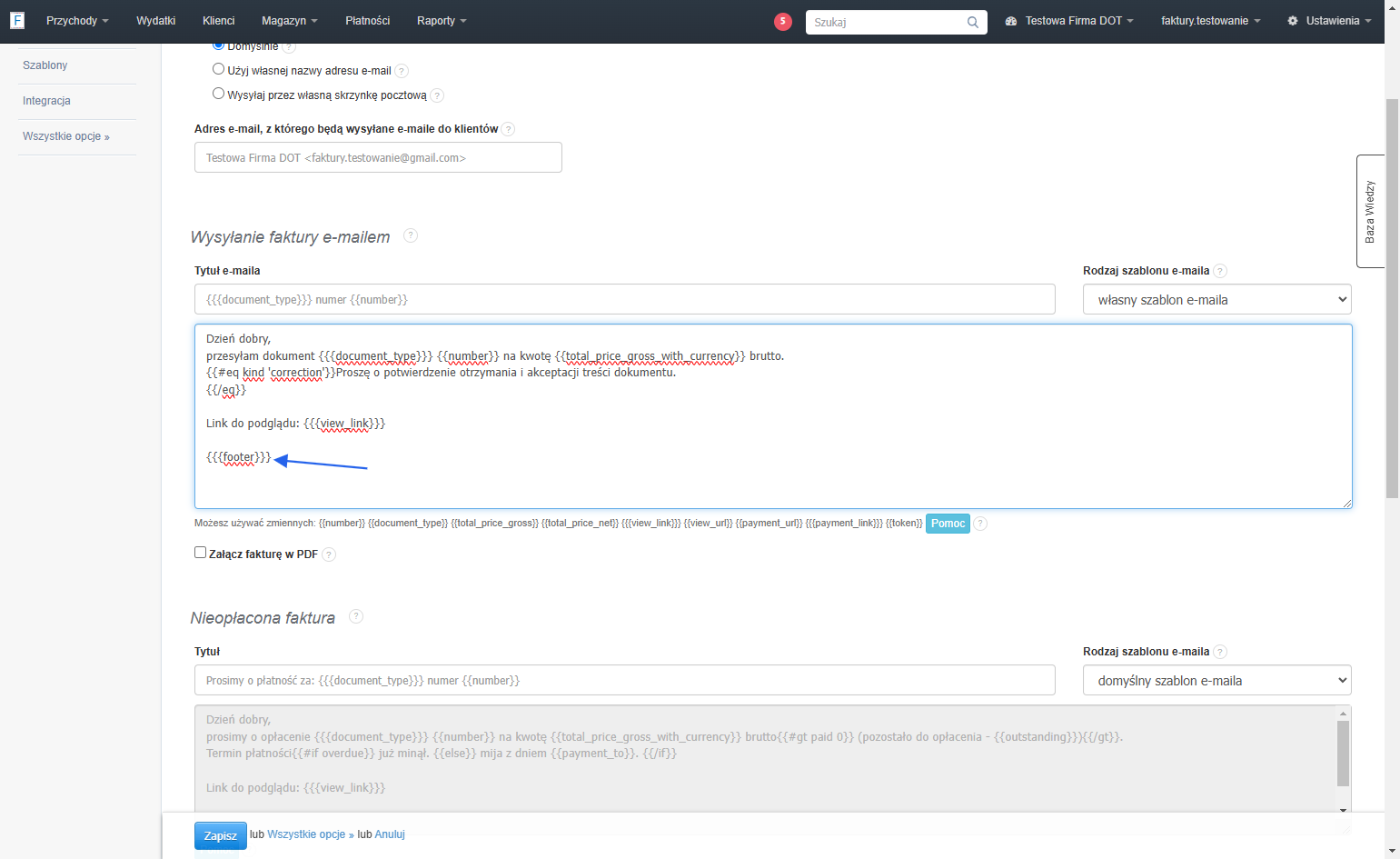Open the Klienci menu item
Viewport: 1400px width, 859px height.
click(219, 21)
